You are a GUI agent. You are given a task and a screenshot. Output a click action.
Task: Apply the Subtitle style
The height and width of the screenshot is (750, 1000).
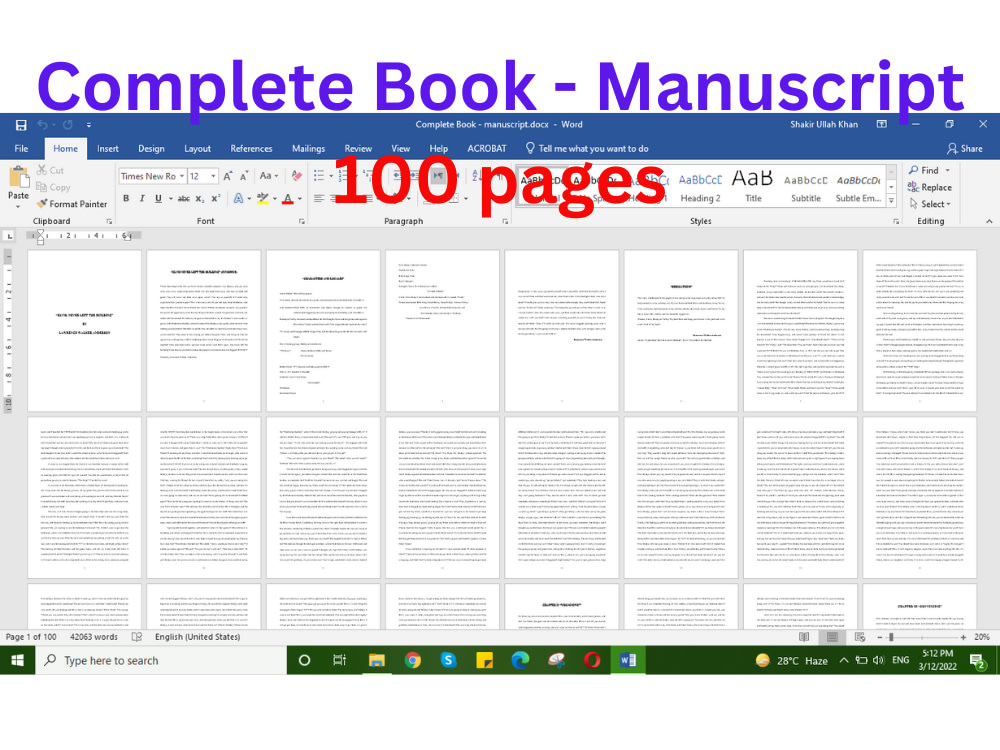tap(805, 188)
